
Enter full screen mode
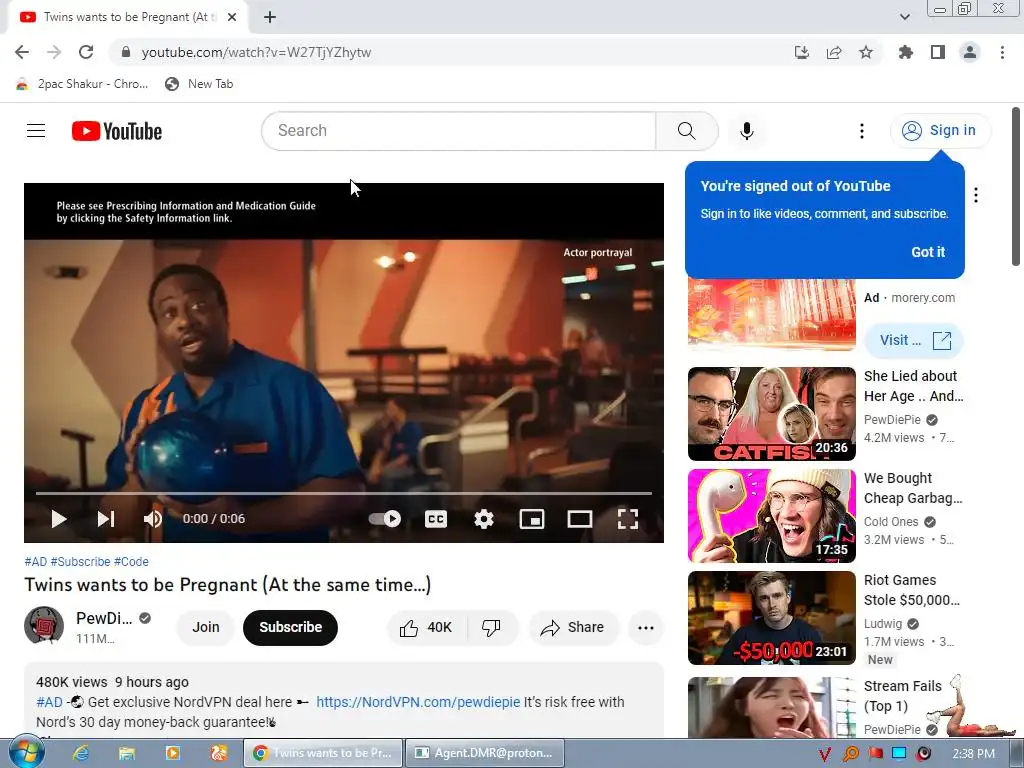(x=628, y=519)
